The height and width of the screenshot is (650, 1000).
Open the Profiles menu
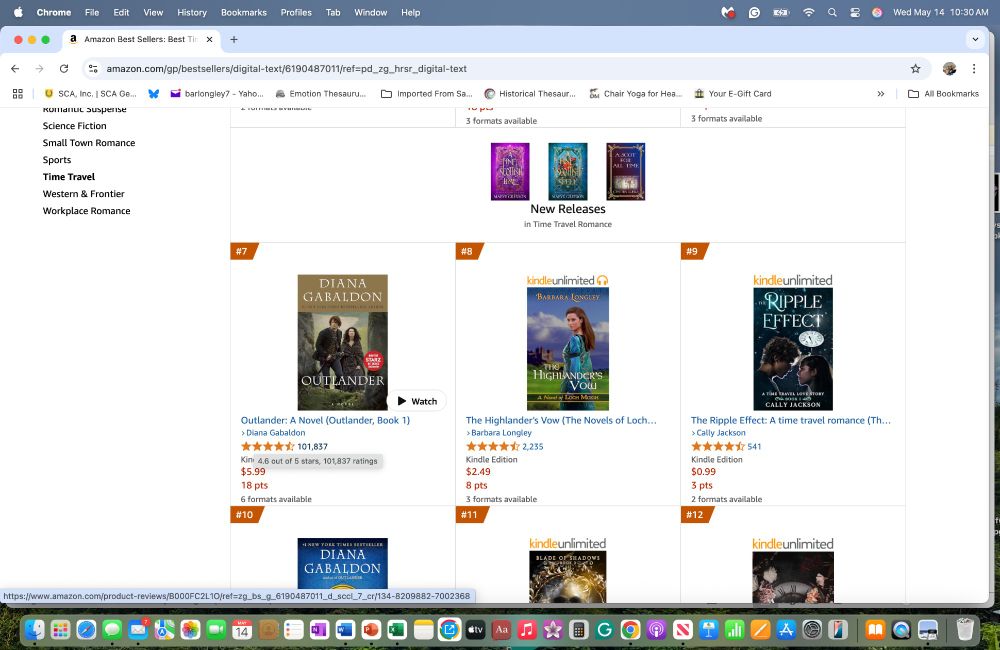tap(297, 12)
